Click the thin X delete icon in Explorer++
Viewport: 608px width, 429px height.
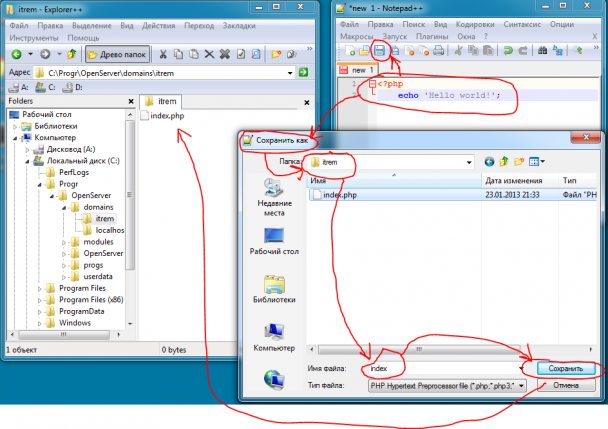point(209,54)
